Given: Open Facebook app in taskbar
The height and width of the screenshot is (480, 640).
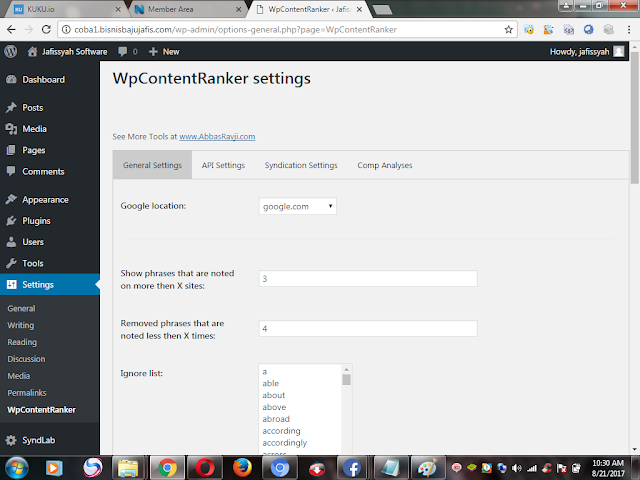Looking at the screenshot, I should click(353, 468).
